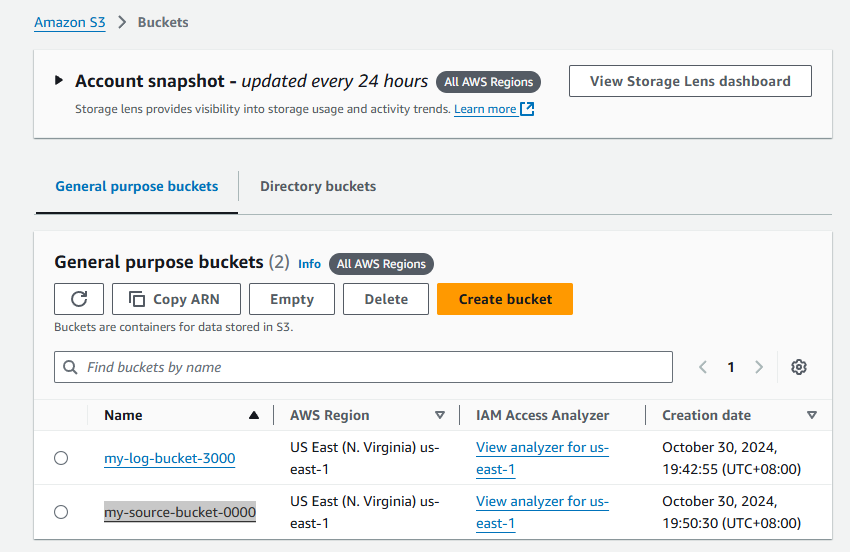Screen dimensions: 850x552
Task: Click the previous page arrow in pagination
Action: pos(703,367)
